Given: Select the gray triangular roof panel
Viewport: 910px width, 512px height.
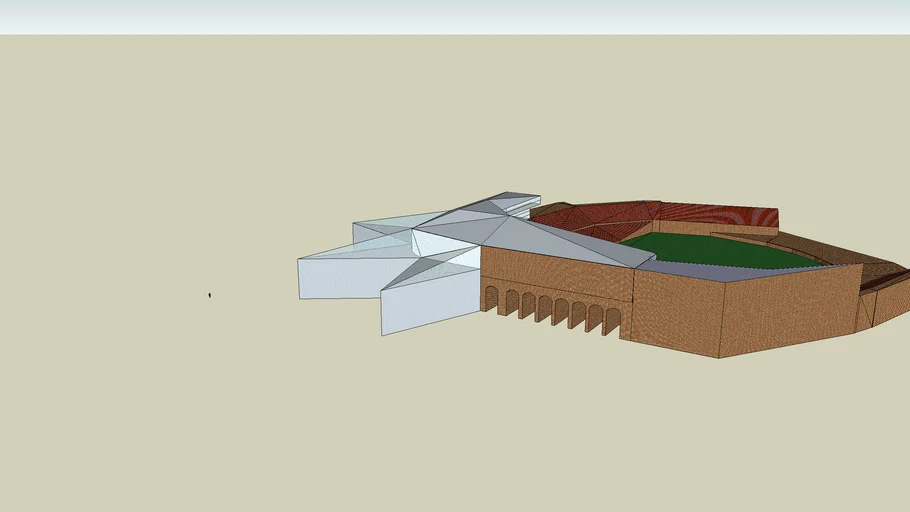Looking at the screenshot, I should [x=560, y=240].
